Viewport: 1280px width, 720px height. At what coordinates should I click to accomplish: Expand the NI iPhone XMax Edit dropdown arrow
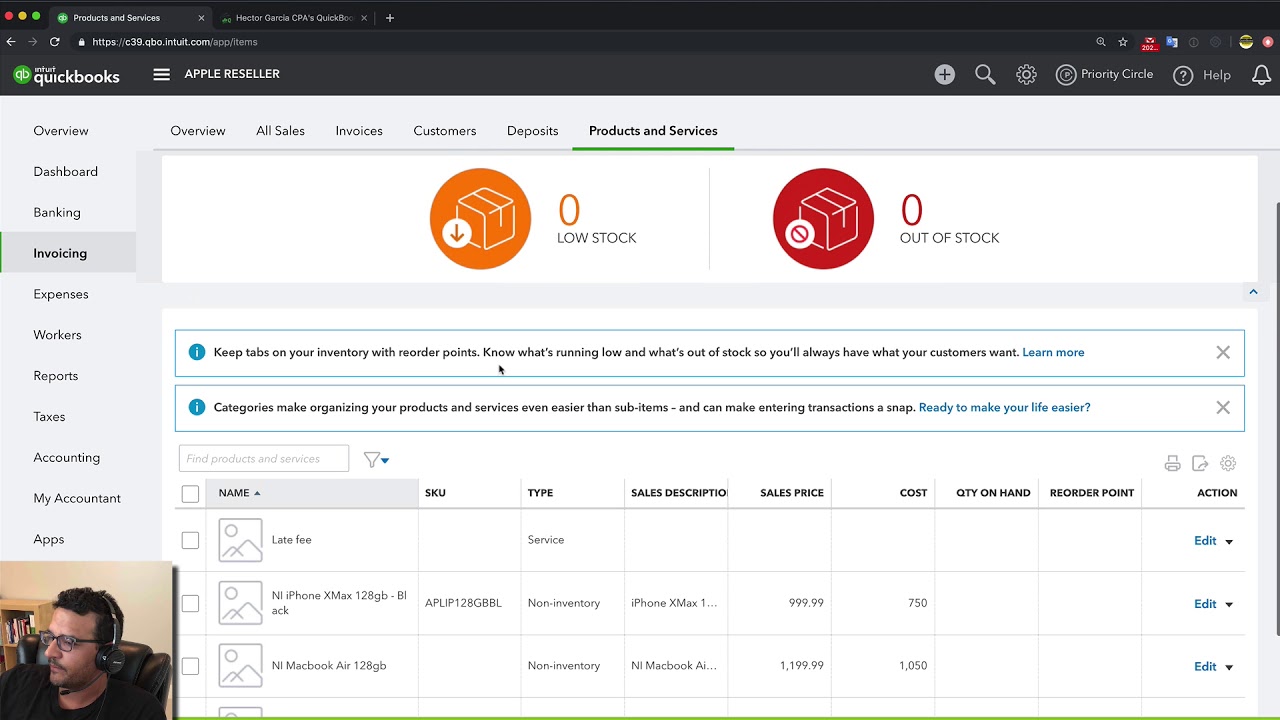1229,605
